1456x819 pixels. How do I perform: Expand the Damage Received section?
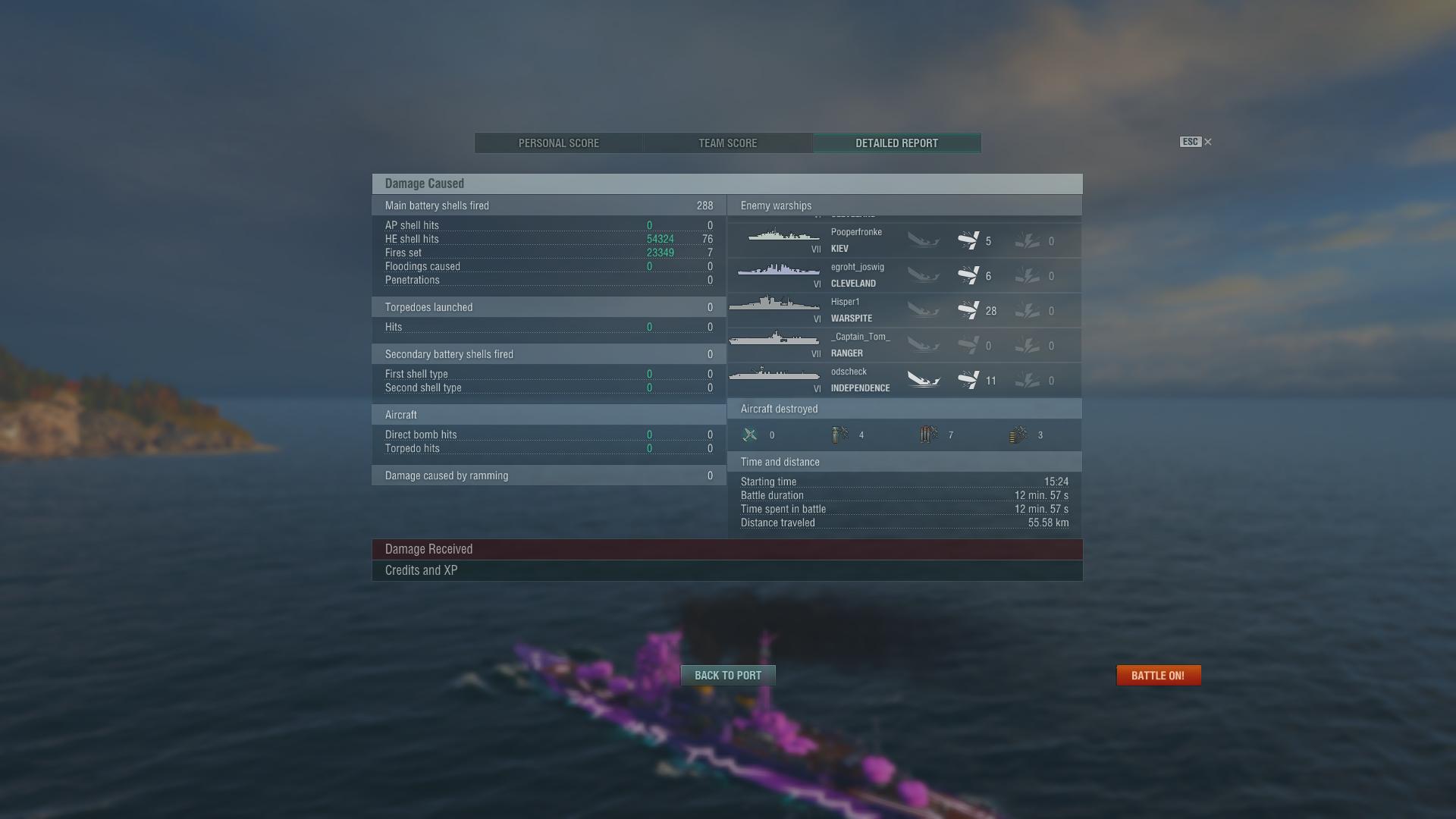pyautogui.click(x=727, y=549)
